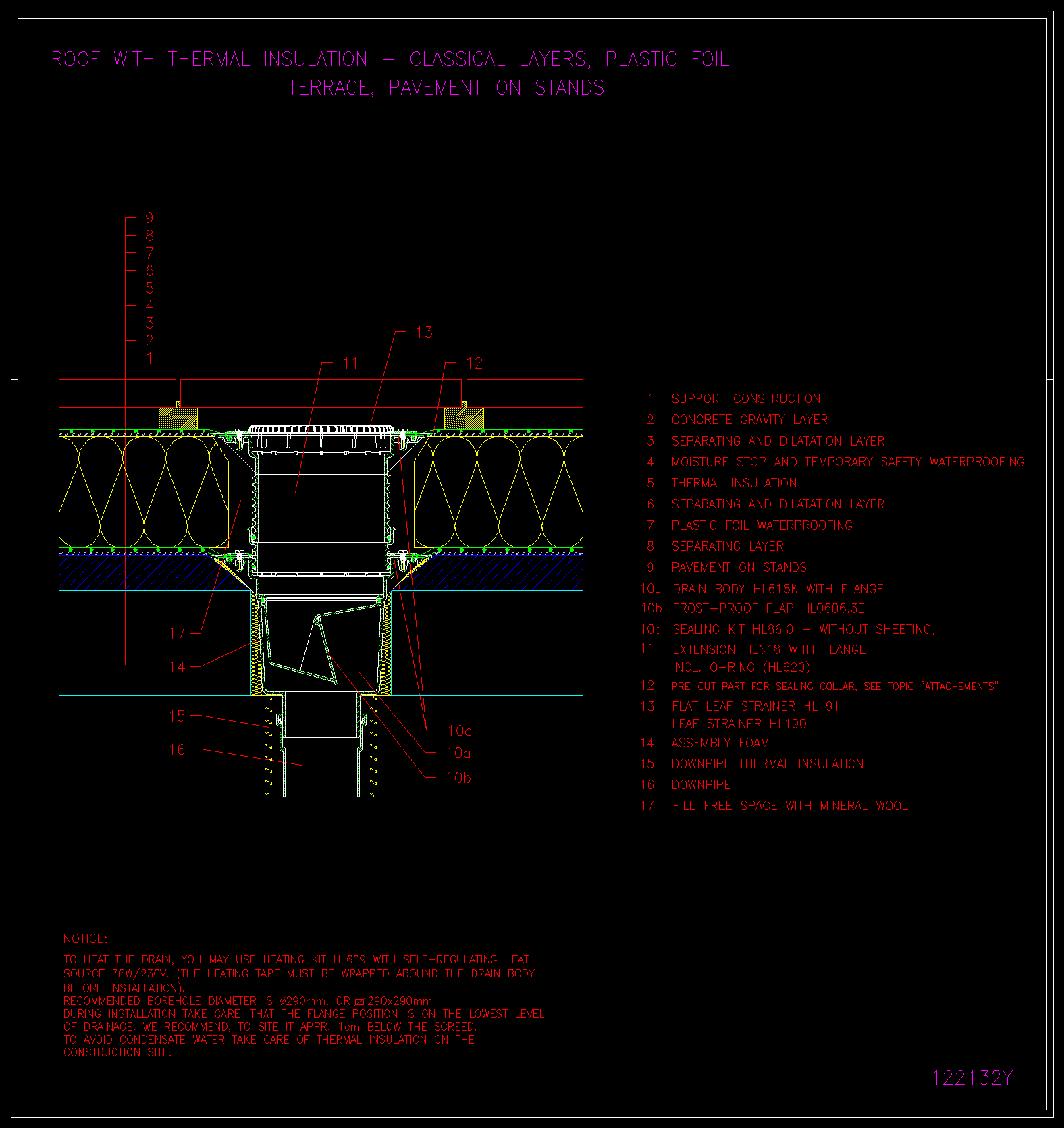This screenshot has width=1064, height=1128.
Task: Select 'FLAT LEAF STRAINER HL191' text
Action: pyautogui.click(x=755, y=707)
